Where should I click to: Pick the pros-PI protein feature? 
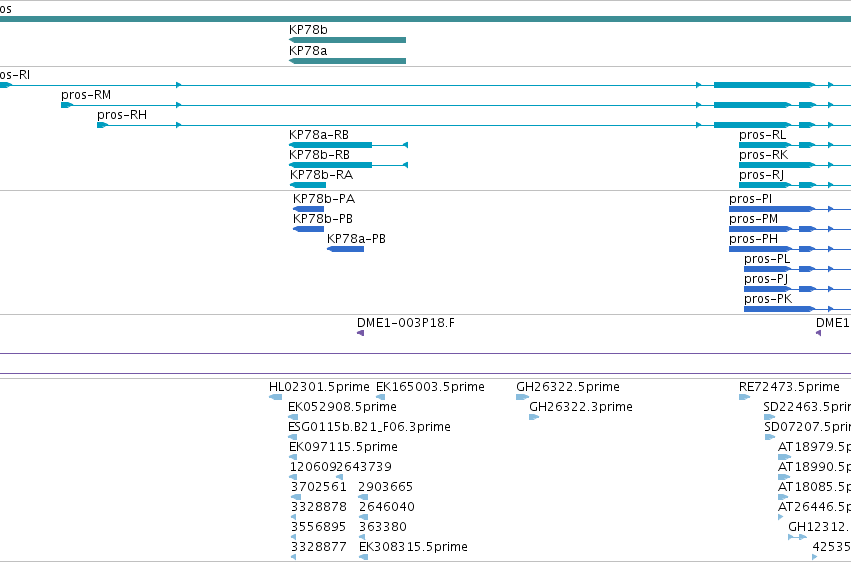tap(790, 209)
